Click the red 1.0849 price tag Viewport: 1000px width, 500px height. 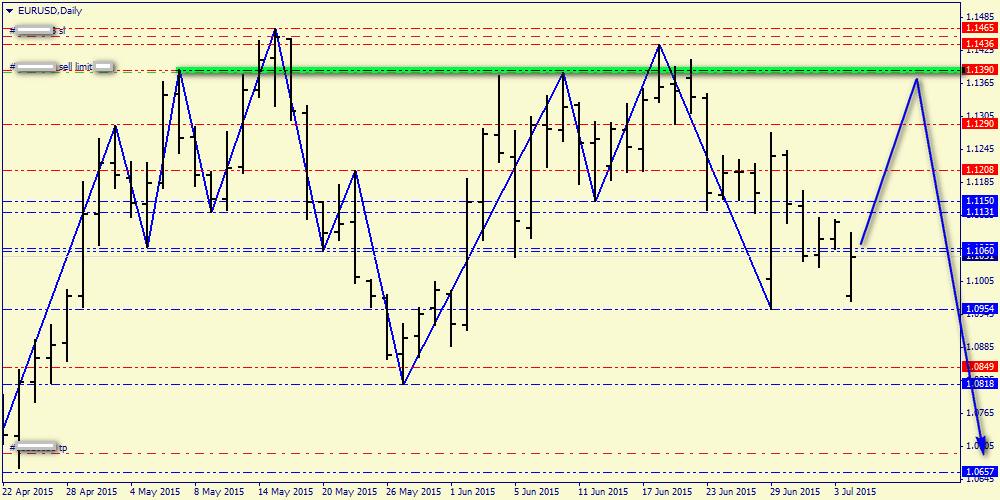[979, 366]
